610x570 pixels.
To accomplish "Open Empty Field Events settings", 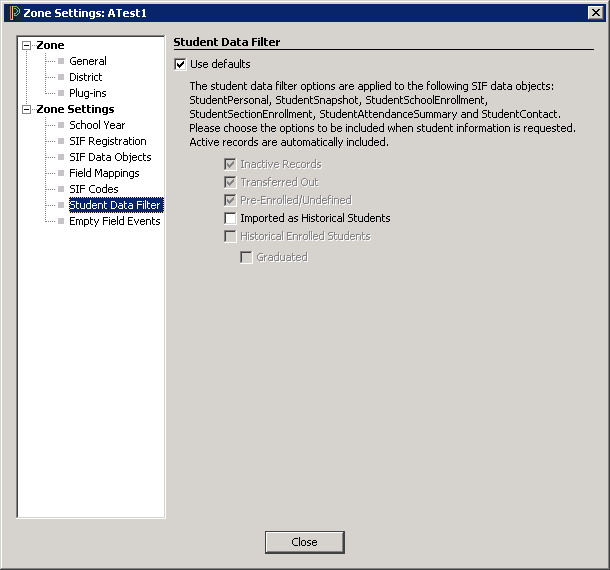I will click(x=114, y=221).
